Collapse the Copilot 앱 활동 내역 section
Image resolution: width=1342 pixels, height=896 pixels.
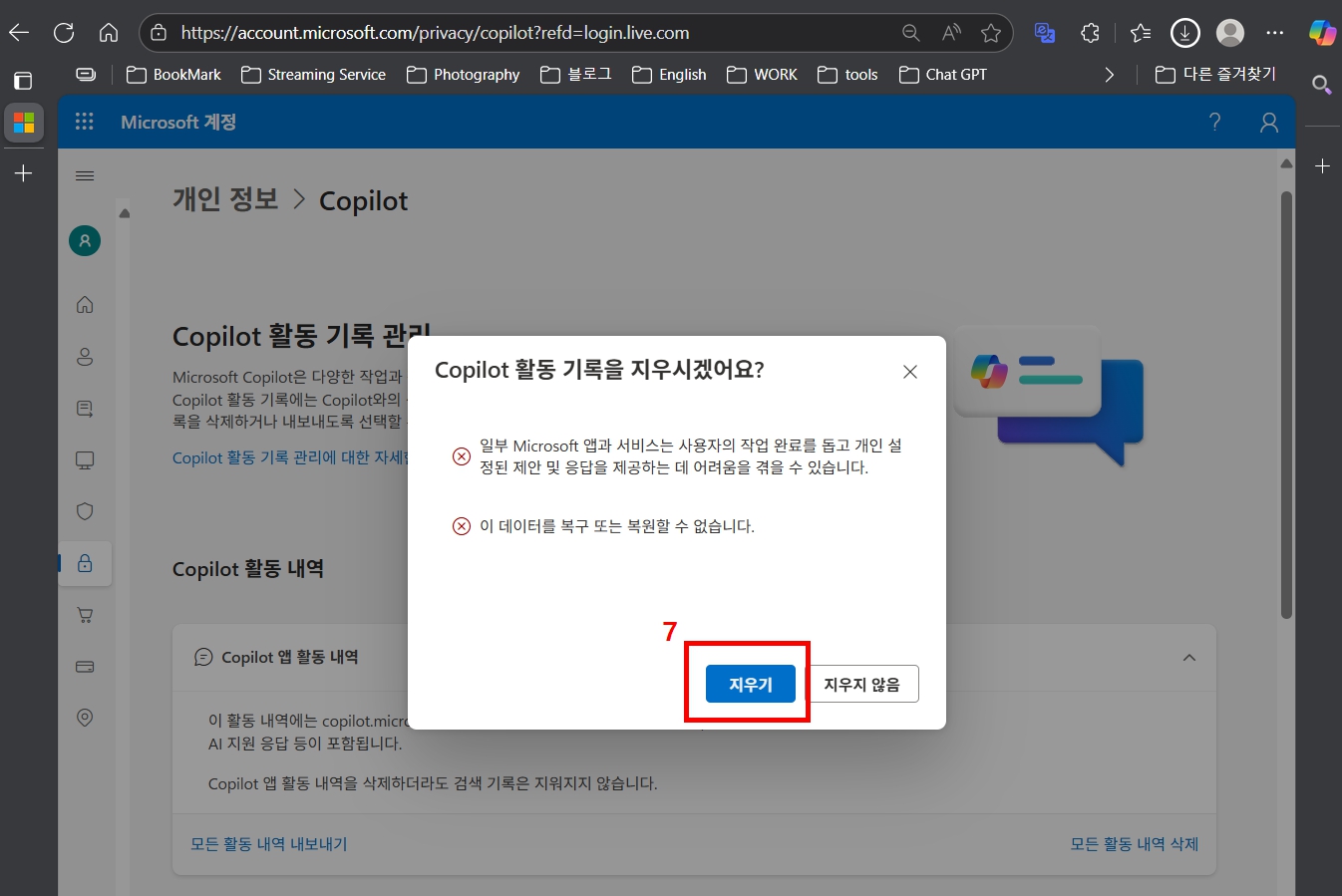(1188, 658)
